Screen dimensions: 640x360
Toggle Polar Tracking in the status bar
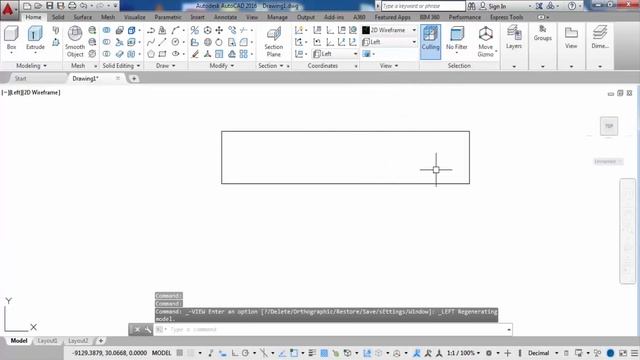pos(245,353)
